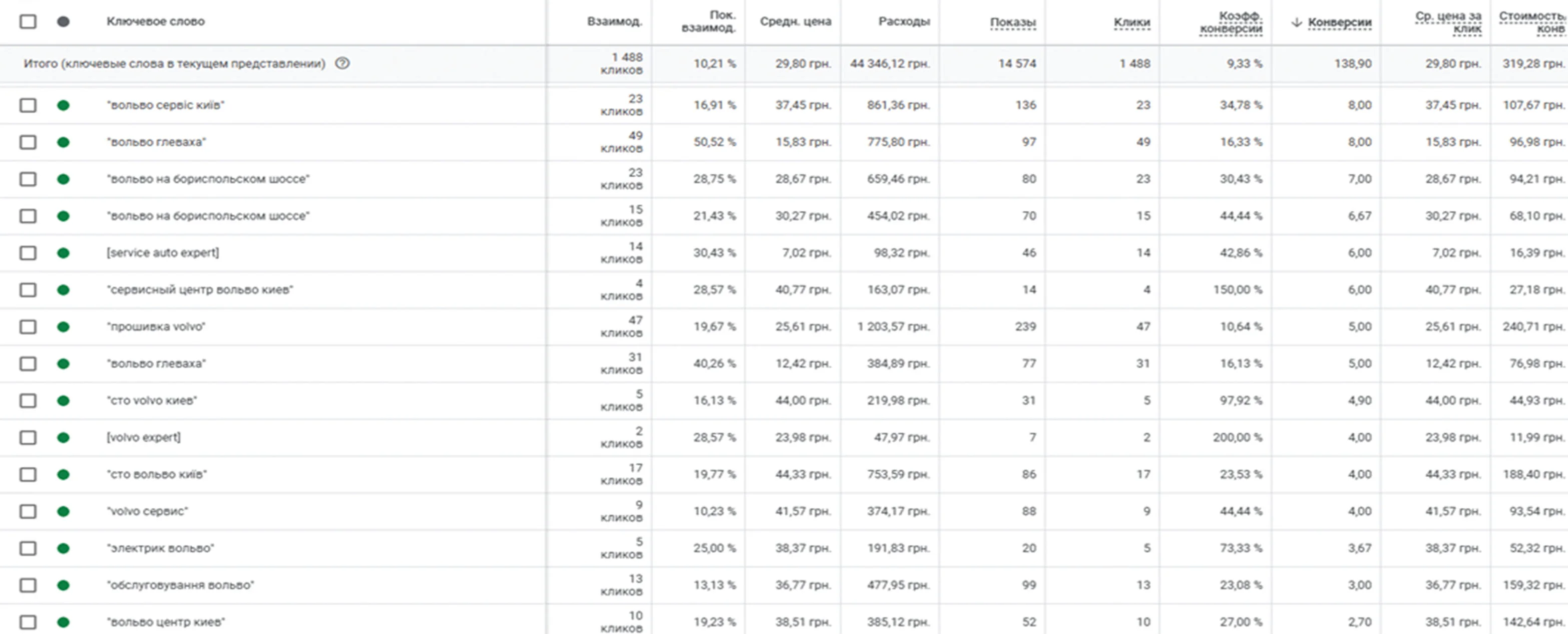
Task: Click status dot for "вольво сервіс київ"
Action: [x=63, y=105]
